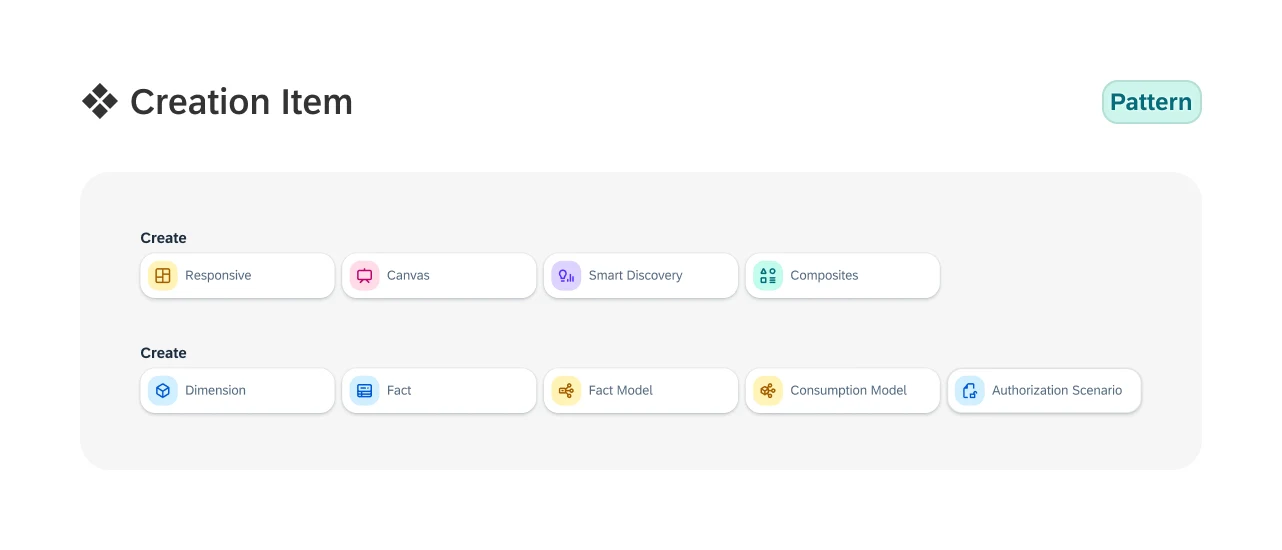This screenshot has height=550, width=1282.
Task: Click the pink Canvas presentation icon
Action: pyautogui.click(x=365, y=276)
